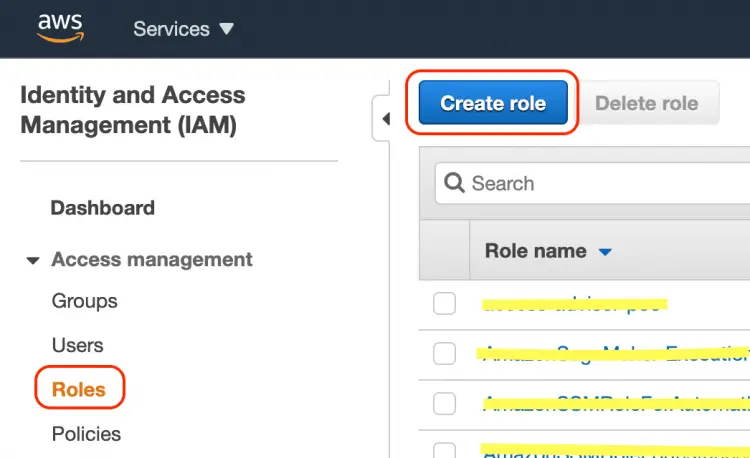The height and width of the screenshot is (458, 750).
Task: Tick the checkbox of the second role row
Action: tap(444, 354)
